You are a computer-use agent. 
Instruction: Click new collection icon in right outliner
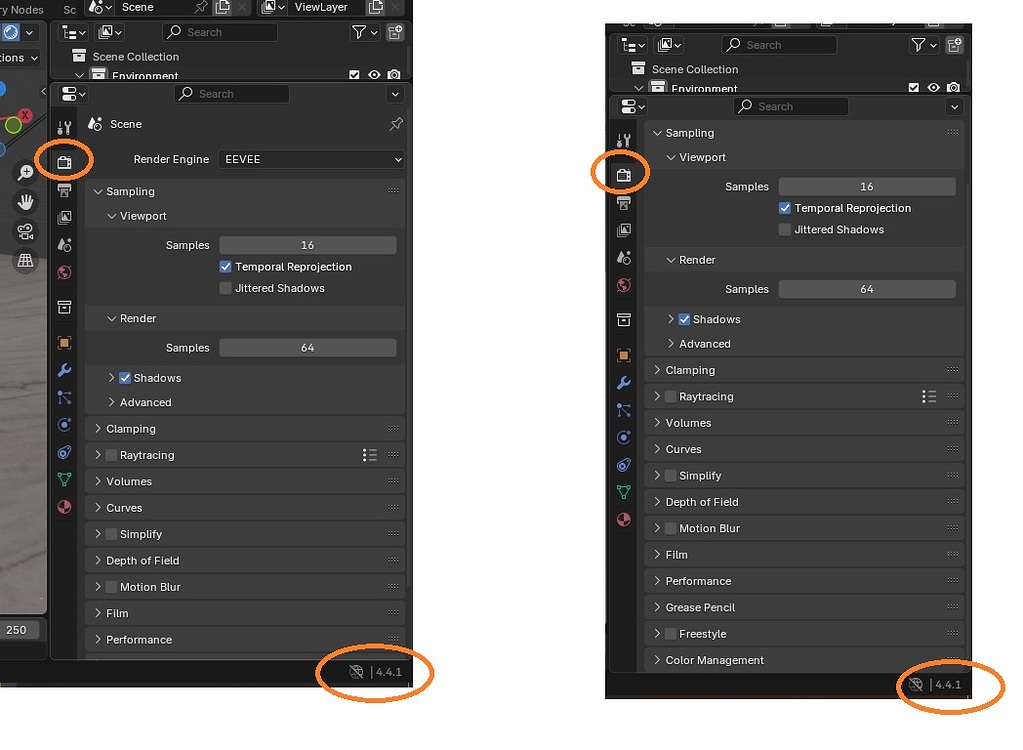click(954, 45)
